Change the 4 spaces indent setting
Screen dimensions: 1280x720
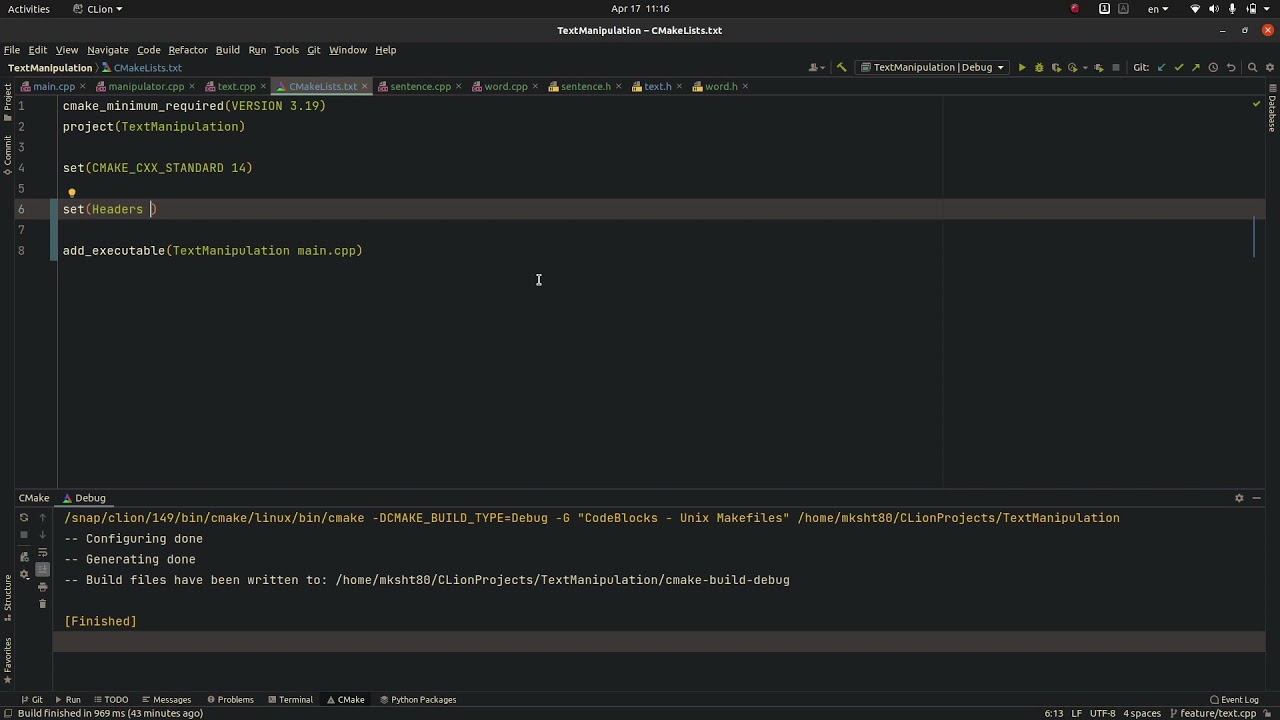(x=1141, y=714)
